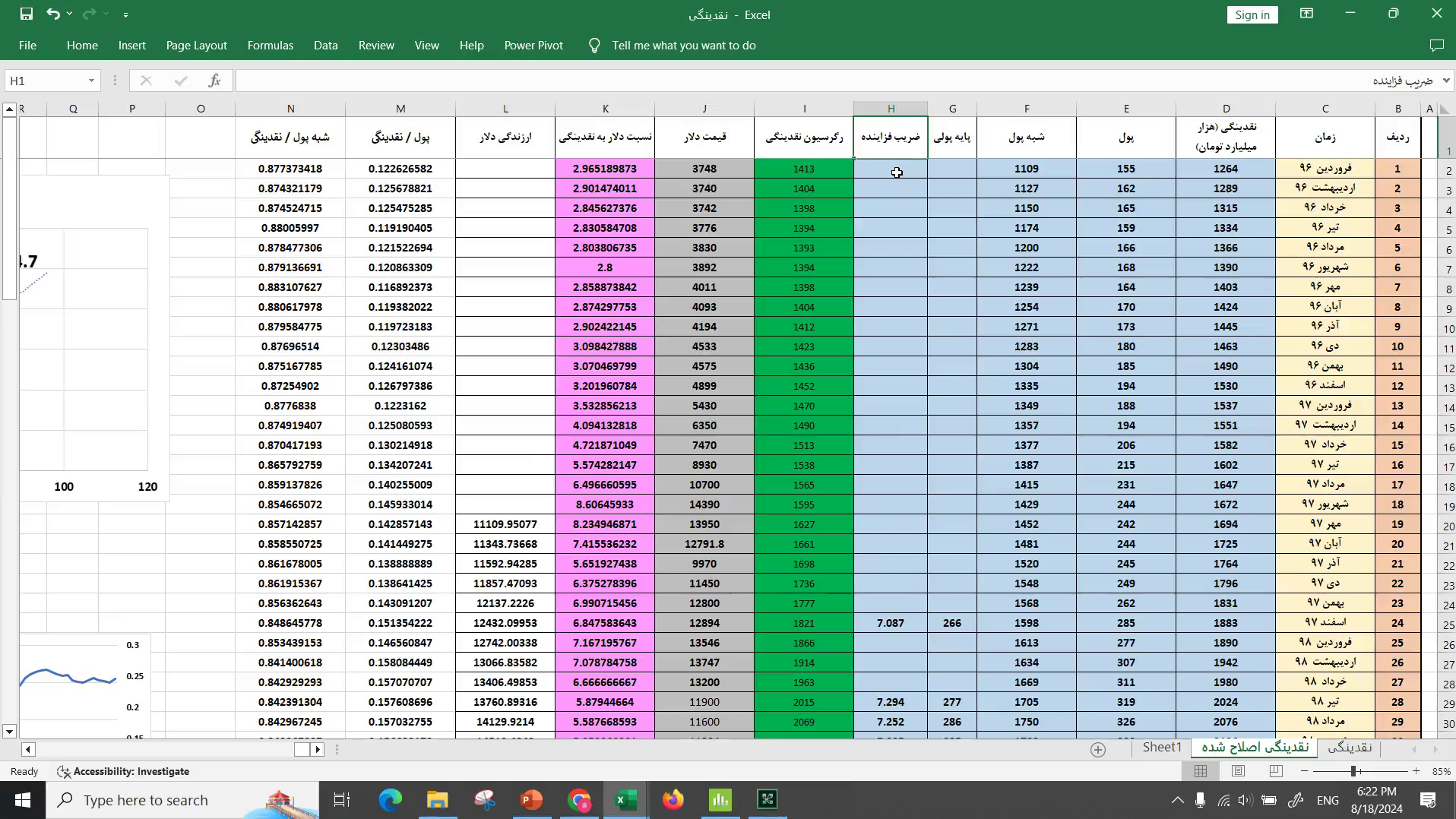Click inside the formula bar
Screen dimensions: 1456x819
pyautogui.click(x=836, y=81)
